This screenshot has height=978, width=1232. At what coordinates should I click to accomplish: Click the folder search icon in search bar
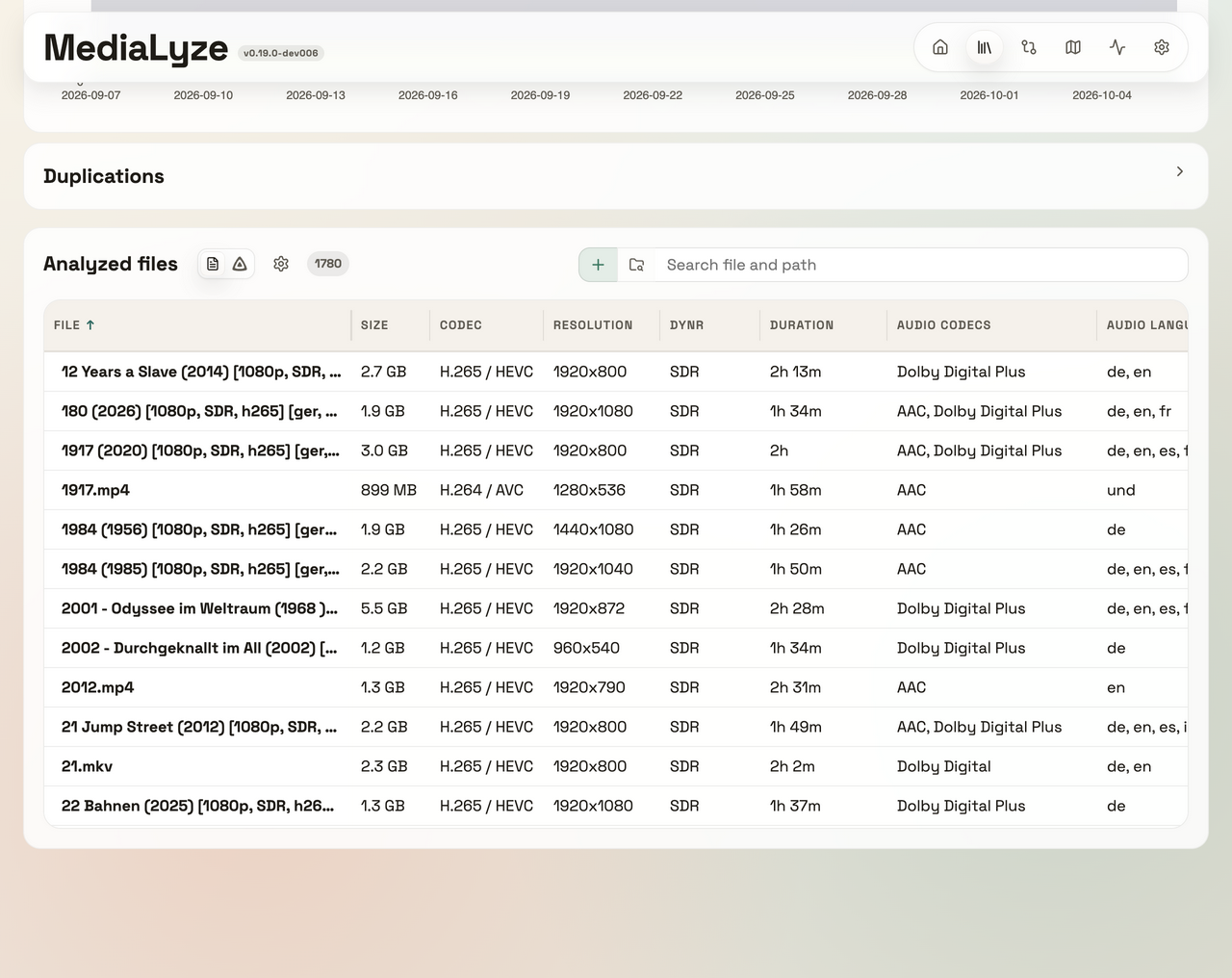click(636, 265)
